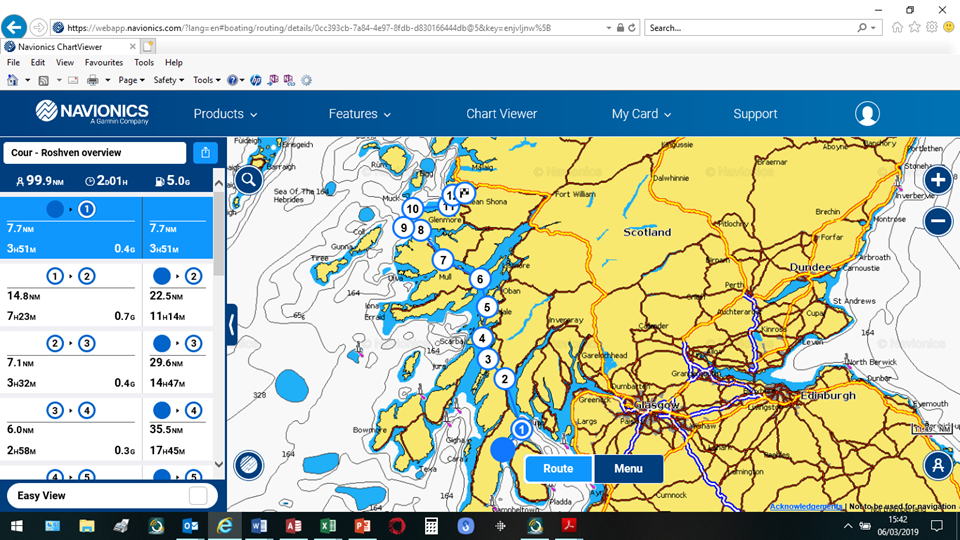960x540 pixels.
Task: Click the route name field
Action: (x=95, y=152)
